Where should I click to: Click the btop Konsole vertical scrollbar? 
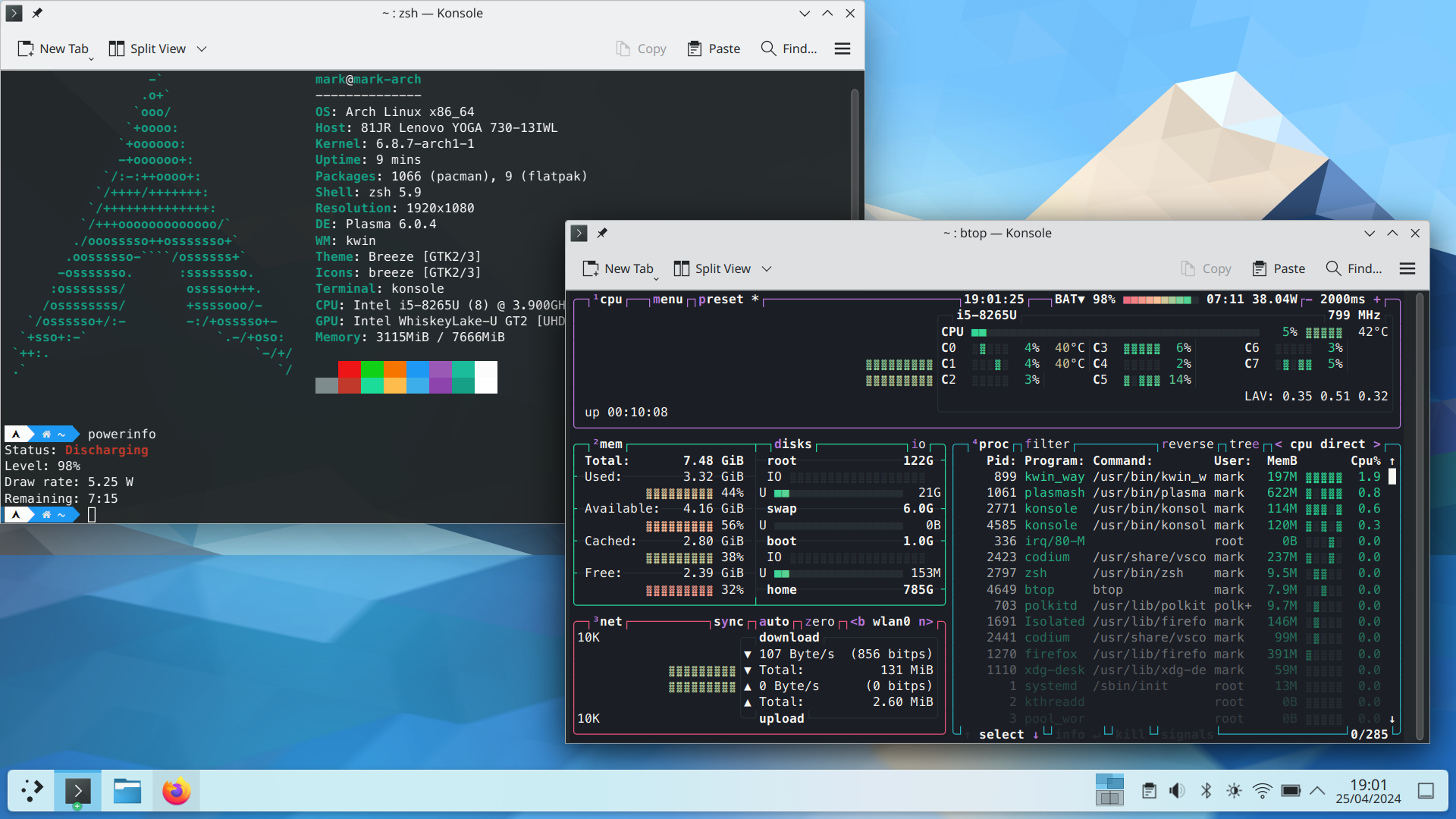pyautogui.click(x=1420, y=516)
